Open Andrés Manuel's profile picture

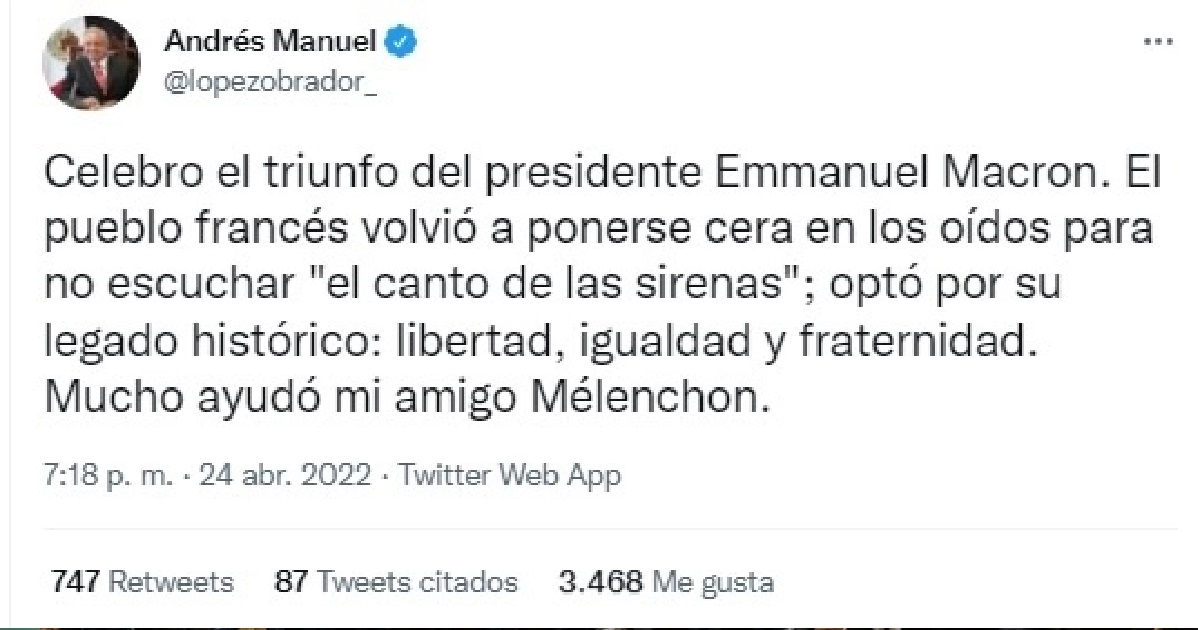[90, 63]
